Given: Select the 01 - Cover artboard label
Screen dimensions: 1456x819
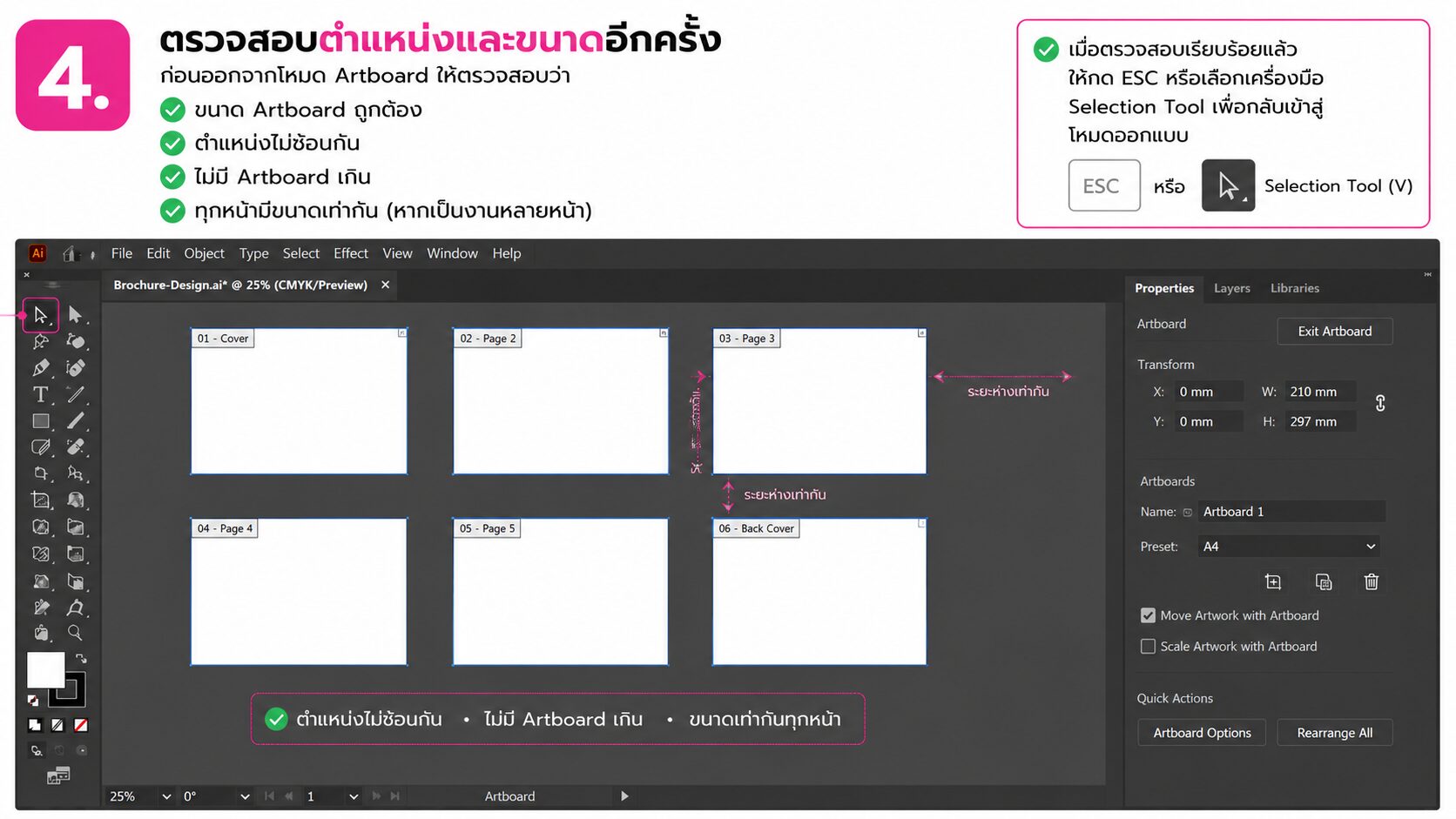Looking at the screenshot, I should coord(223,339).
